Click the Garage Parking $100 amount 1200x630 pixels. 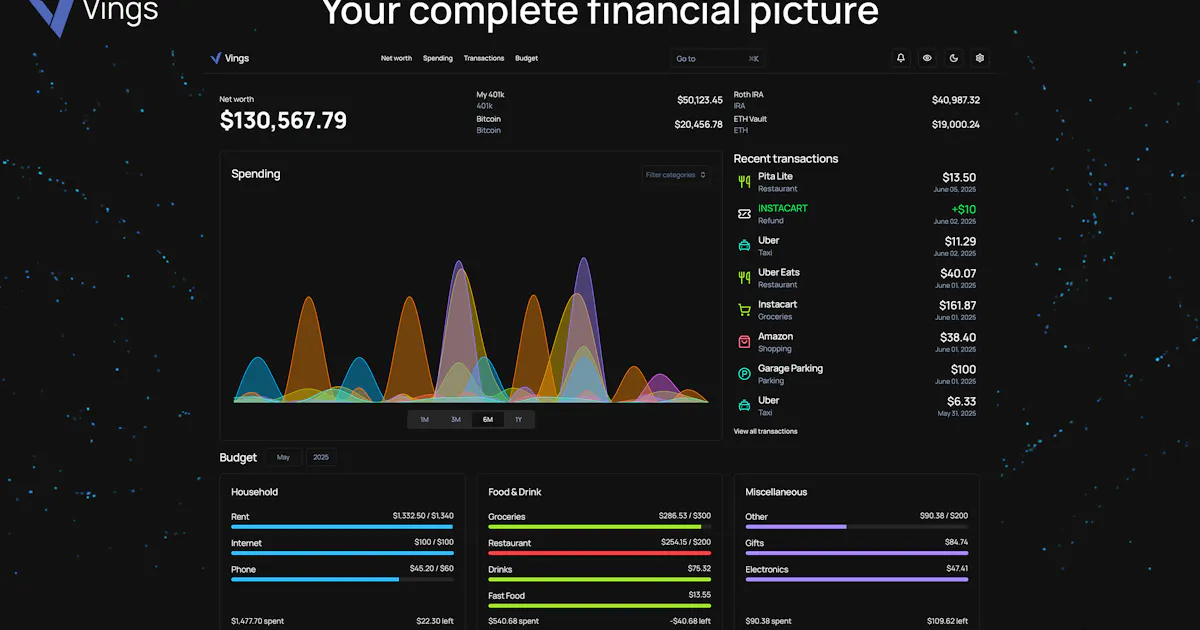pyautogui.click(x=963, y=369)
